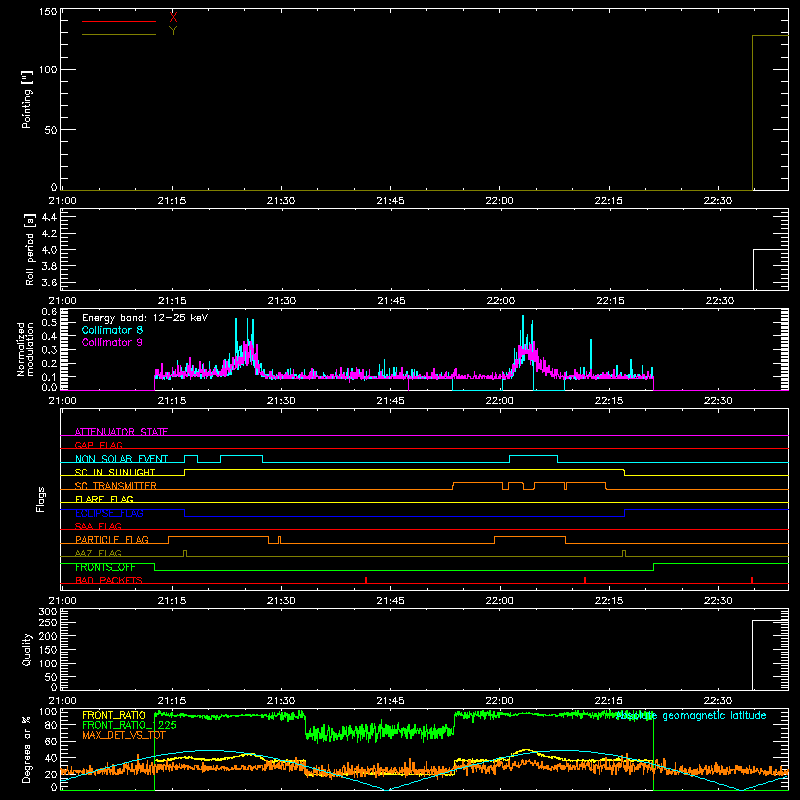This screenshot has height=800, width=800.
Task: Click the SAA_FLAG label
Action: click(x=98, y=526)
